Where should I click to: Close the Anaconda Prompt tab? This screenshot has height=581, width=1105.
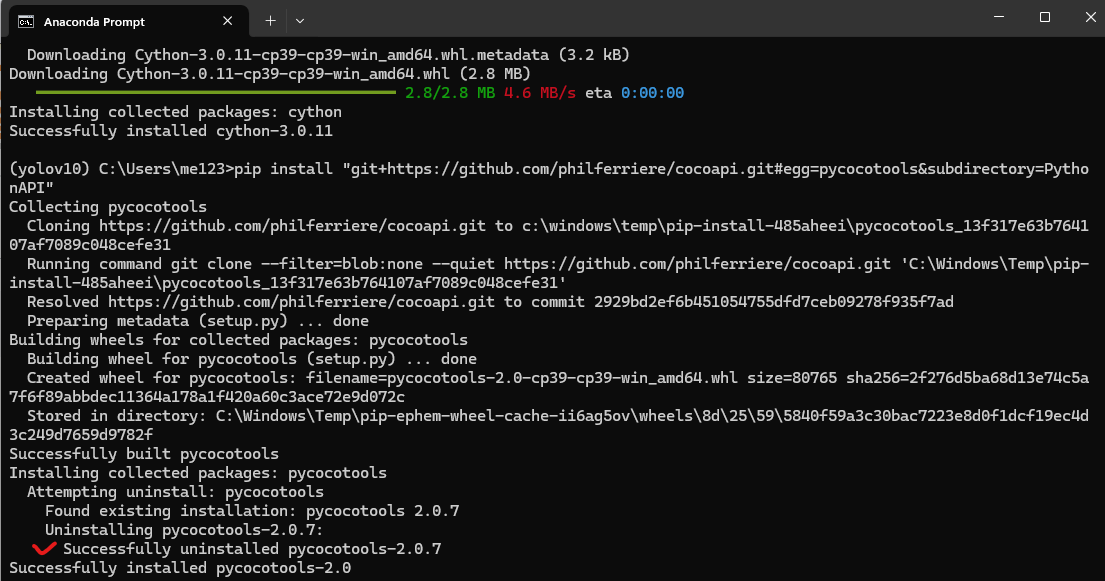(x=228, y=21)
